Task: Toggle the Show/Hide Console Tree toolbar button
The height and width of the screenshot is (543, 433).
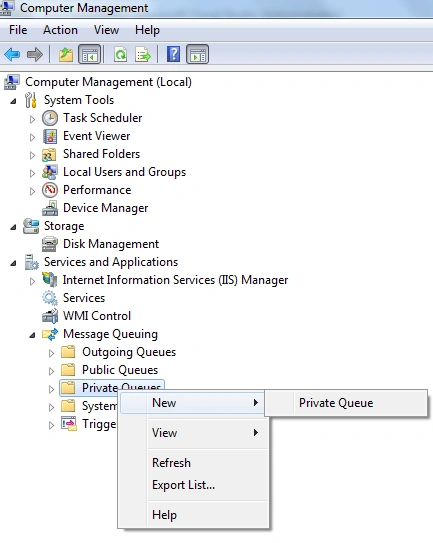Action: (x=90, y=54)
